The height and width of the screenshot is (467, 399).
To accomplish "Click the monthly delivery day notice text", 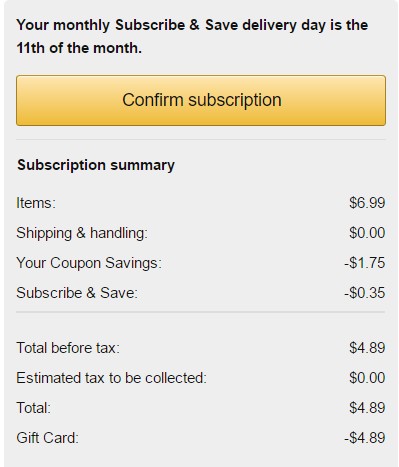I will pos(192,37).
